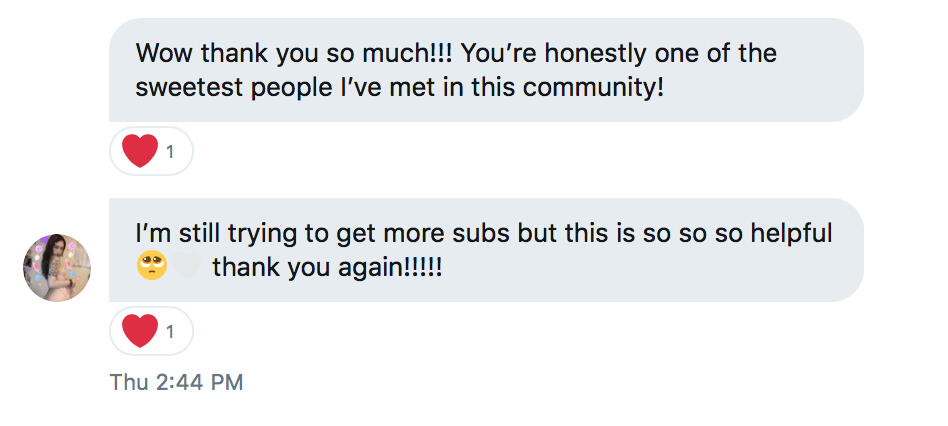948x426 pixels.
Task: Click the white heart emoji before "thank you again"
Action: [x=190, y=267]
